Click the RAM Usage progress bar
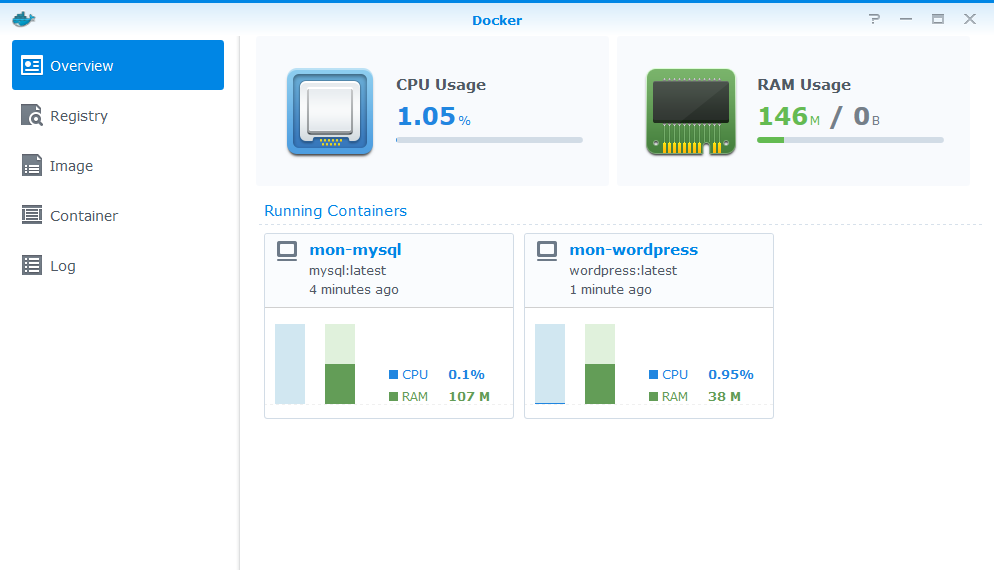Image resolution: width=994 pixels, height=570 pixels. (x=849, y=140)
